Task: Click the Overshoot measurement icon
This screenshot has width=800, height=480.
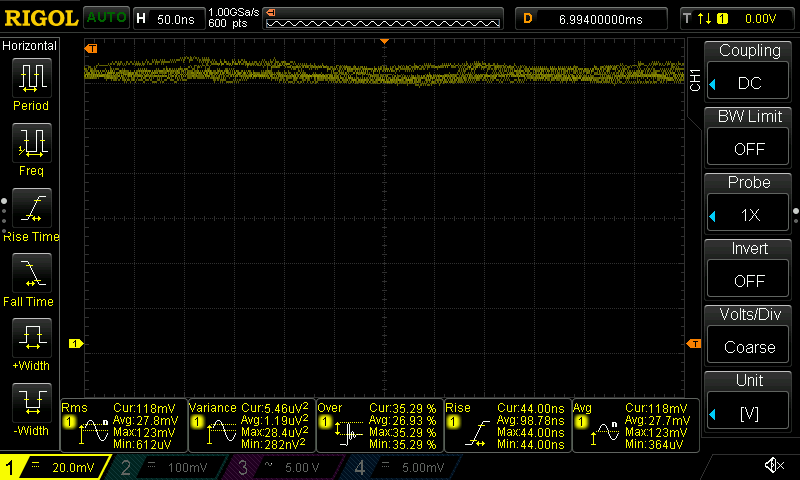Action: coord(349,433)
